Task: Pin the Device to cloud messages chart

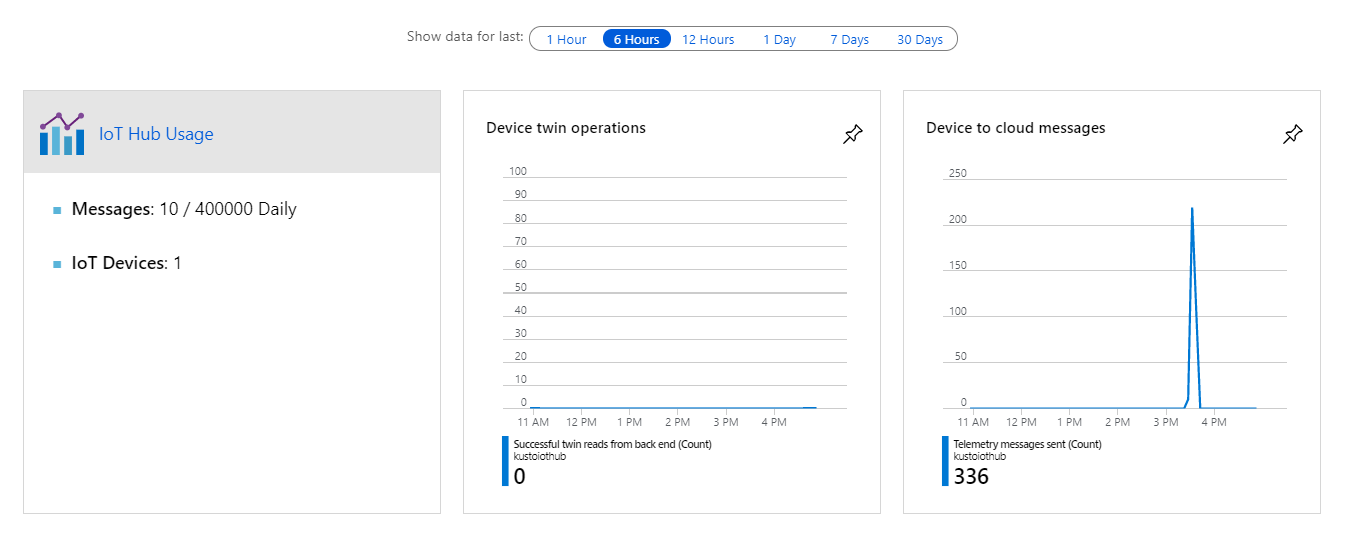Action: 1292,134
